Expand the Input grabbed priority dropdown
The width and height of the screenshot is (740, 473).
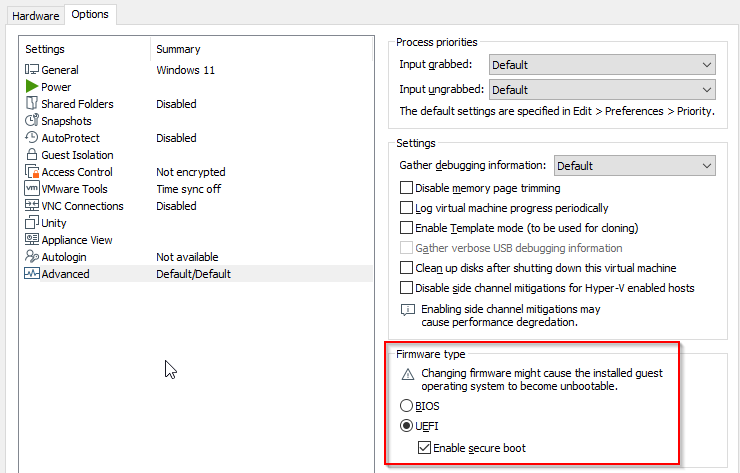click(x=602, y=65)
